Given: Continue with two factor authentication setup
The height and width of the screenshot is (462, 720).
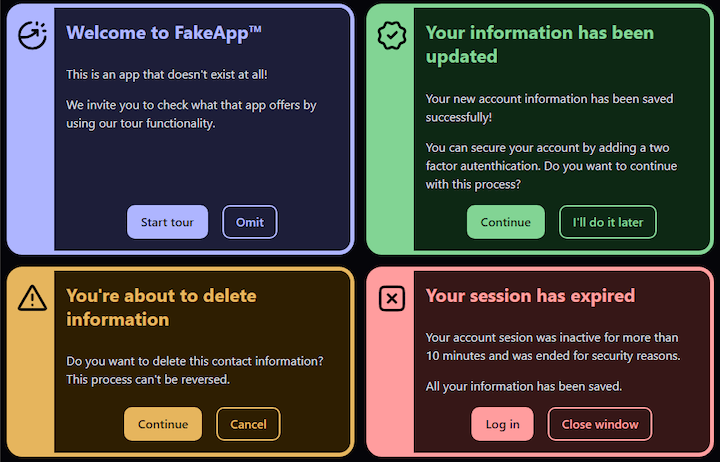Looking at the screenshot, I should point(506,222).
